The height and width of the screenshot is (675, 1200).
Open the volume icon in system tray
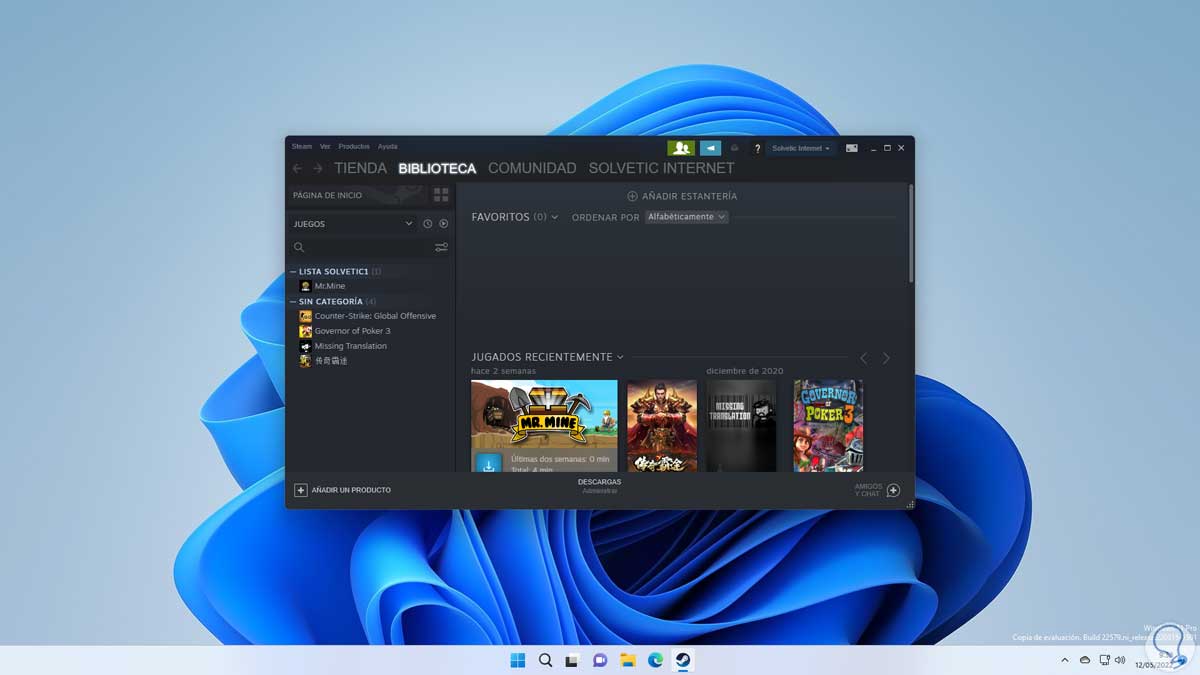pos(1121,660)
